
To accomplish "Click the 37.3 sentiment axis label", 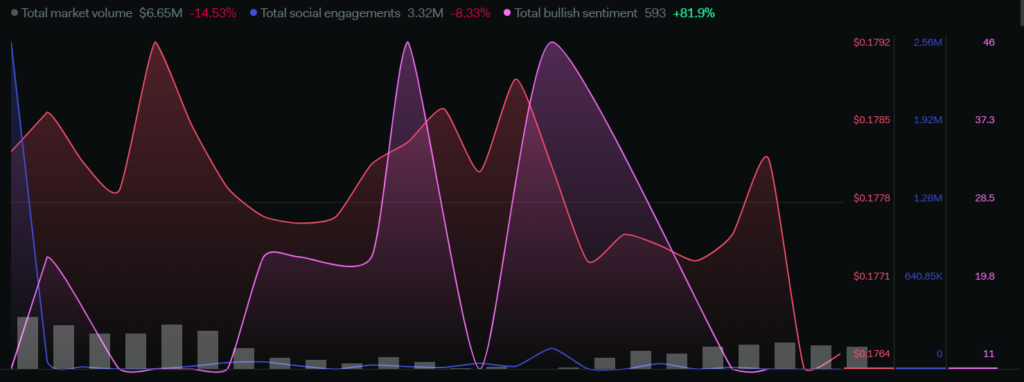I will 985,120.
